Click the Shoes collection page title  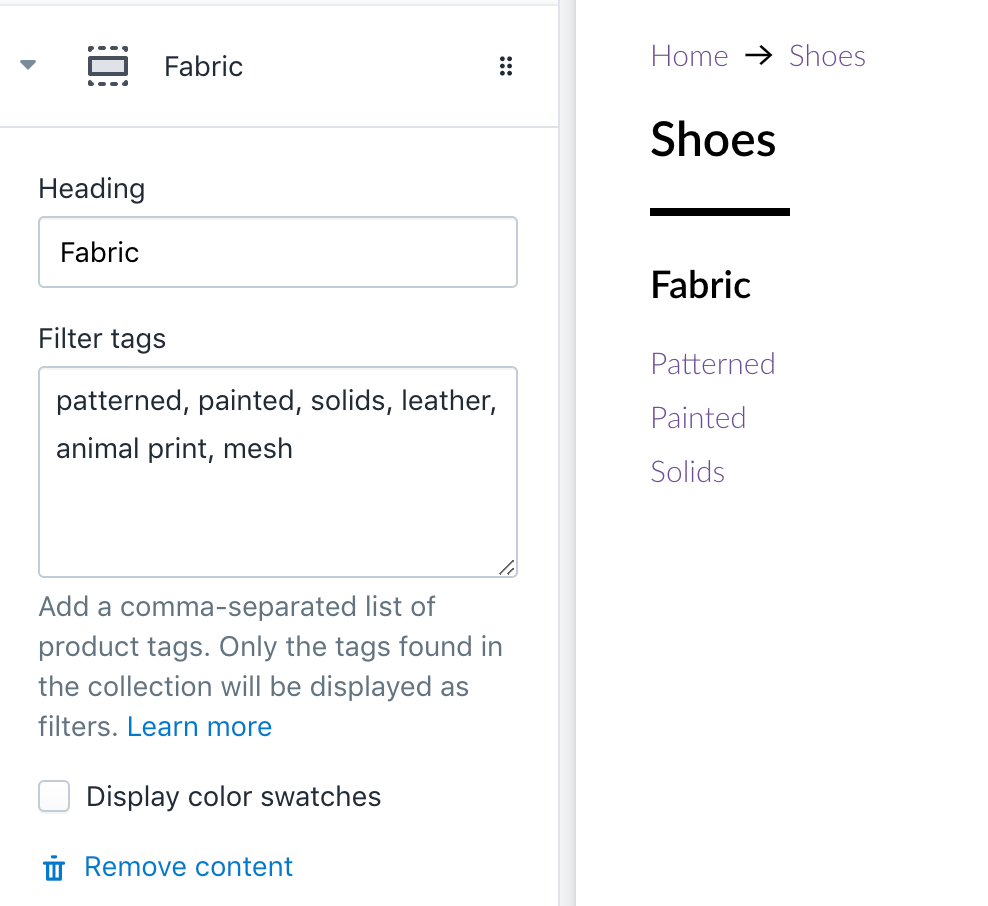713,139
